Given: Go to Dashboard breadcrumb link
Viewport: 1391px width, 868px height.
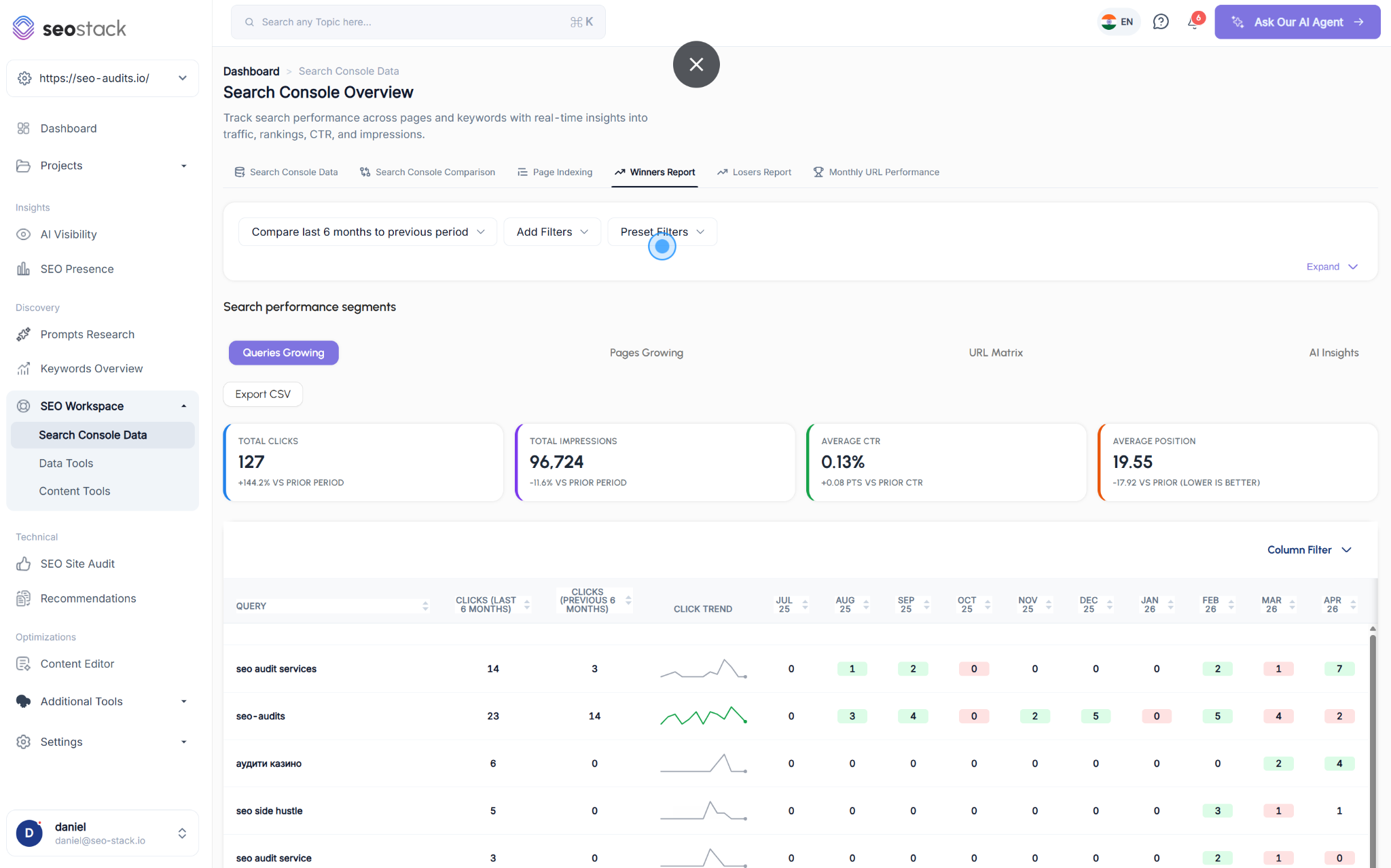Looking at the screenshot, I should pos(251,71).
